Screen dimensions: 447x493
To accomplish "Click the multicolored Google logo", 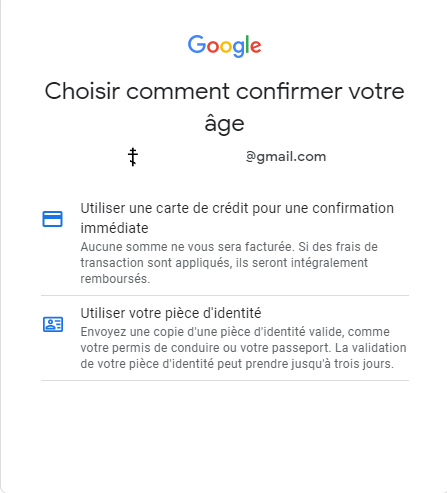I will (x=224, y=46).
